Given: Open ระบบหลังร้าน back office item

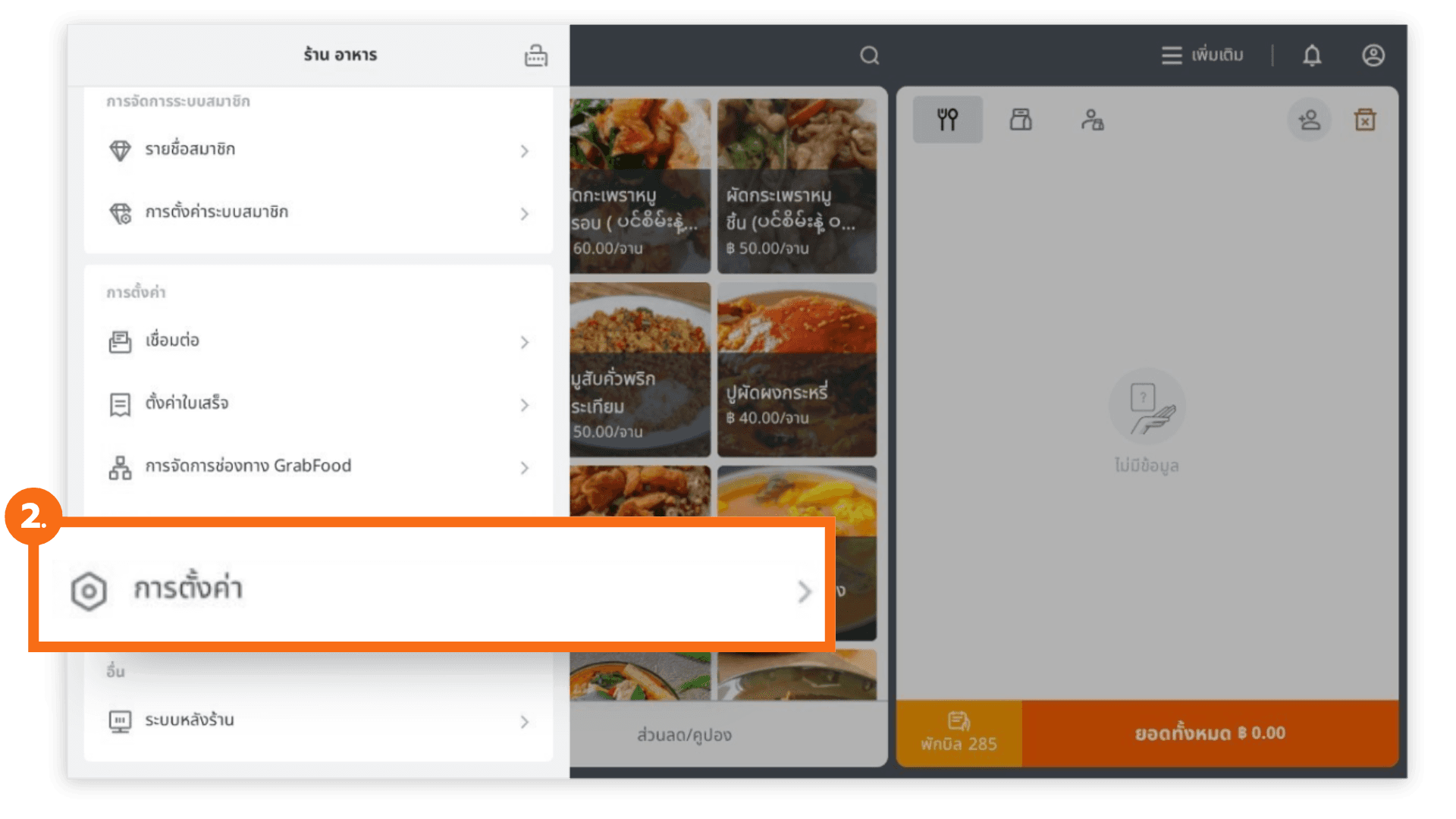Looking at the screenshot, I should coord(190,720).
